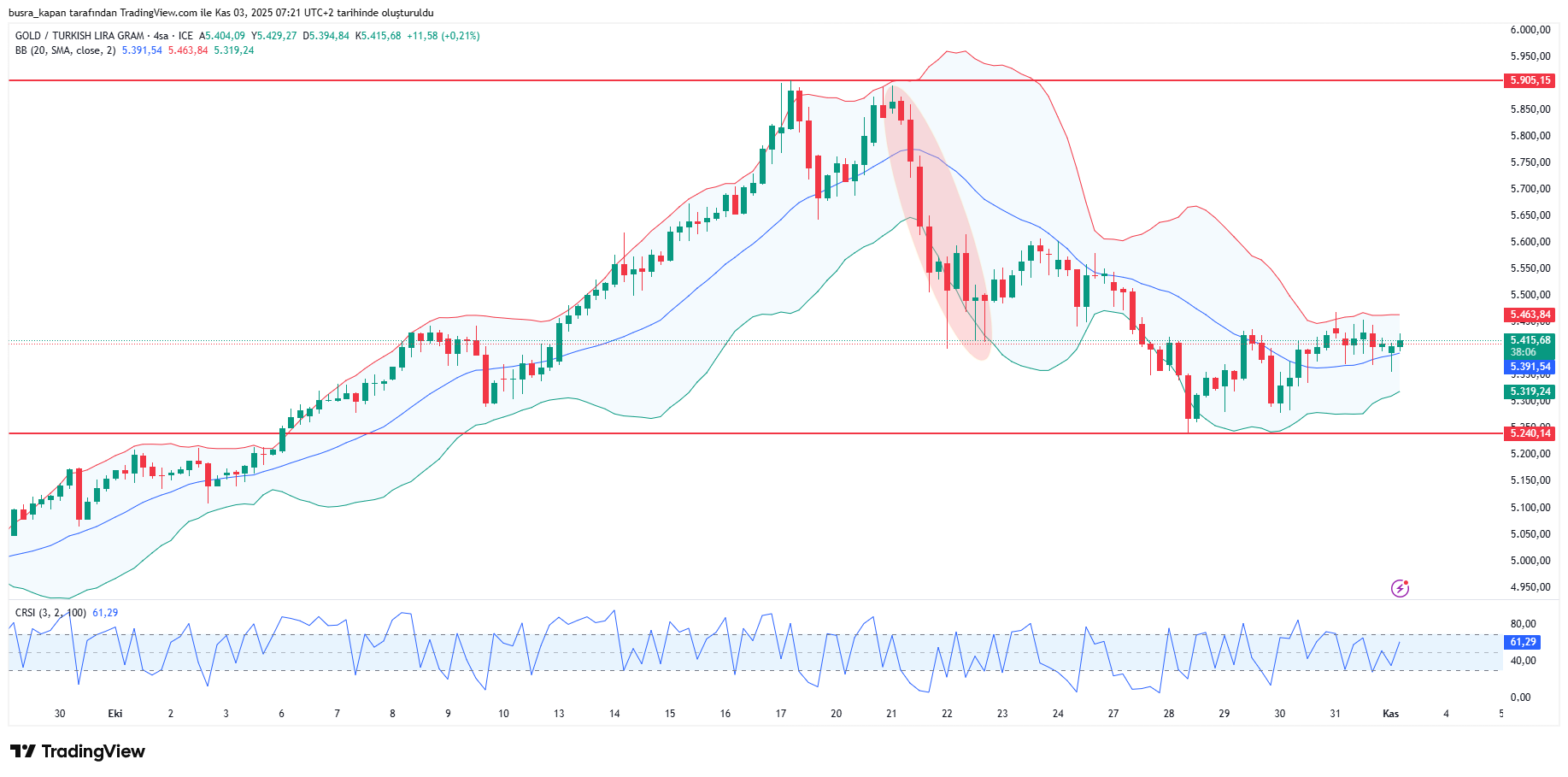Viewport: 1568px width, 777px height.
Task: Click the 6.000,00 level on price scale
Action: [1530, 30]
